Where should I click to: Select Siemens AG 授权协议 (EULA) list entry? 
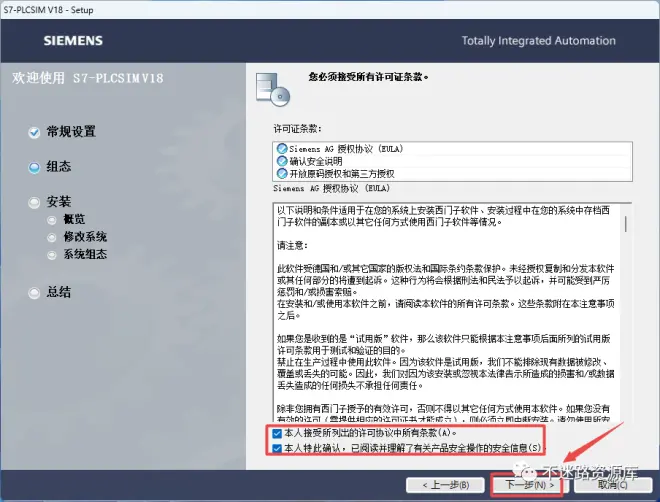coord(452,149)
